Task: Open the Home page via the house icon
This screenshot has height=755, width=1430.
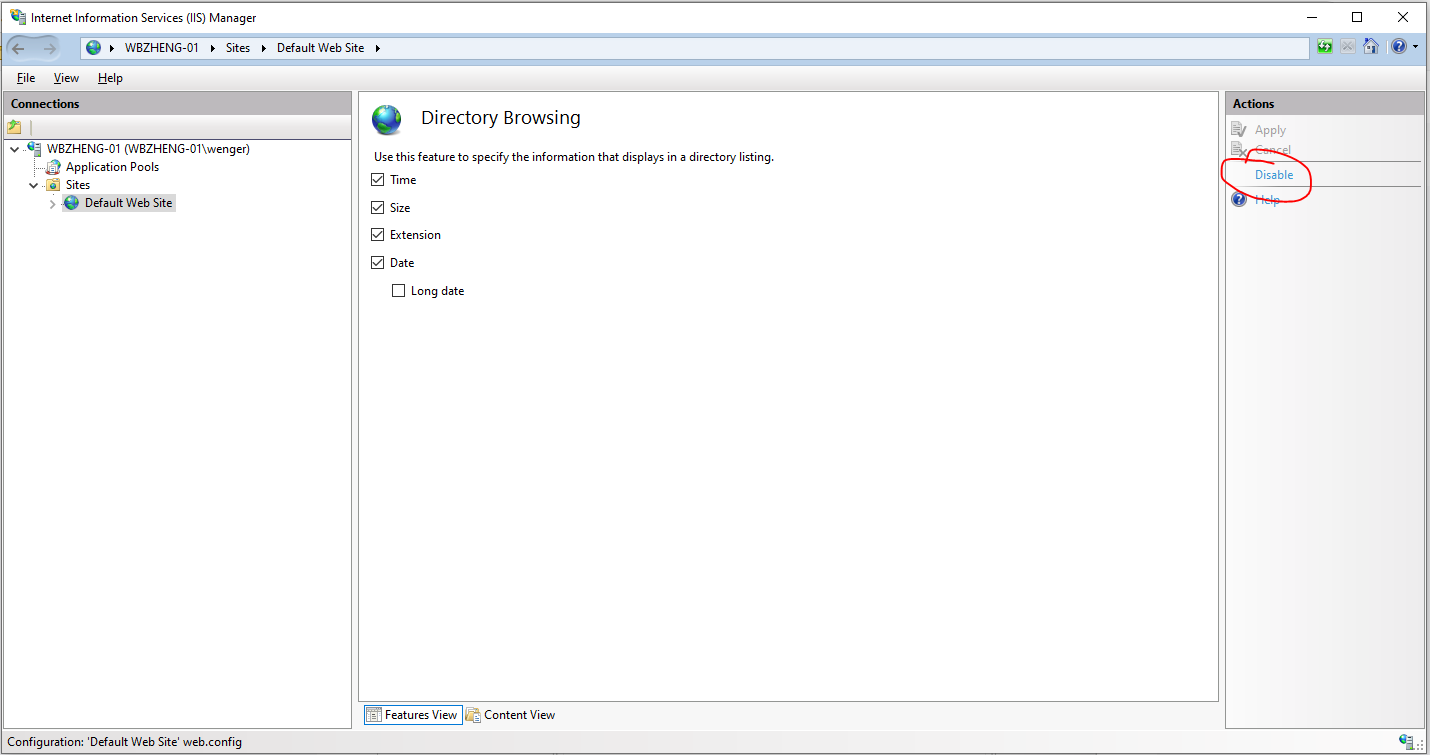Action: (1371, 46)
